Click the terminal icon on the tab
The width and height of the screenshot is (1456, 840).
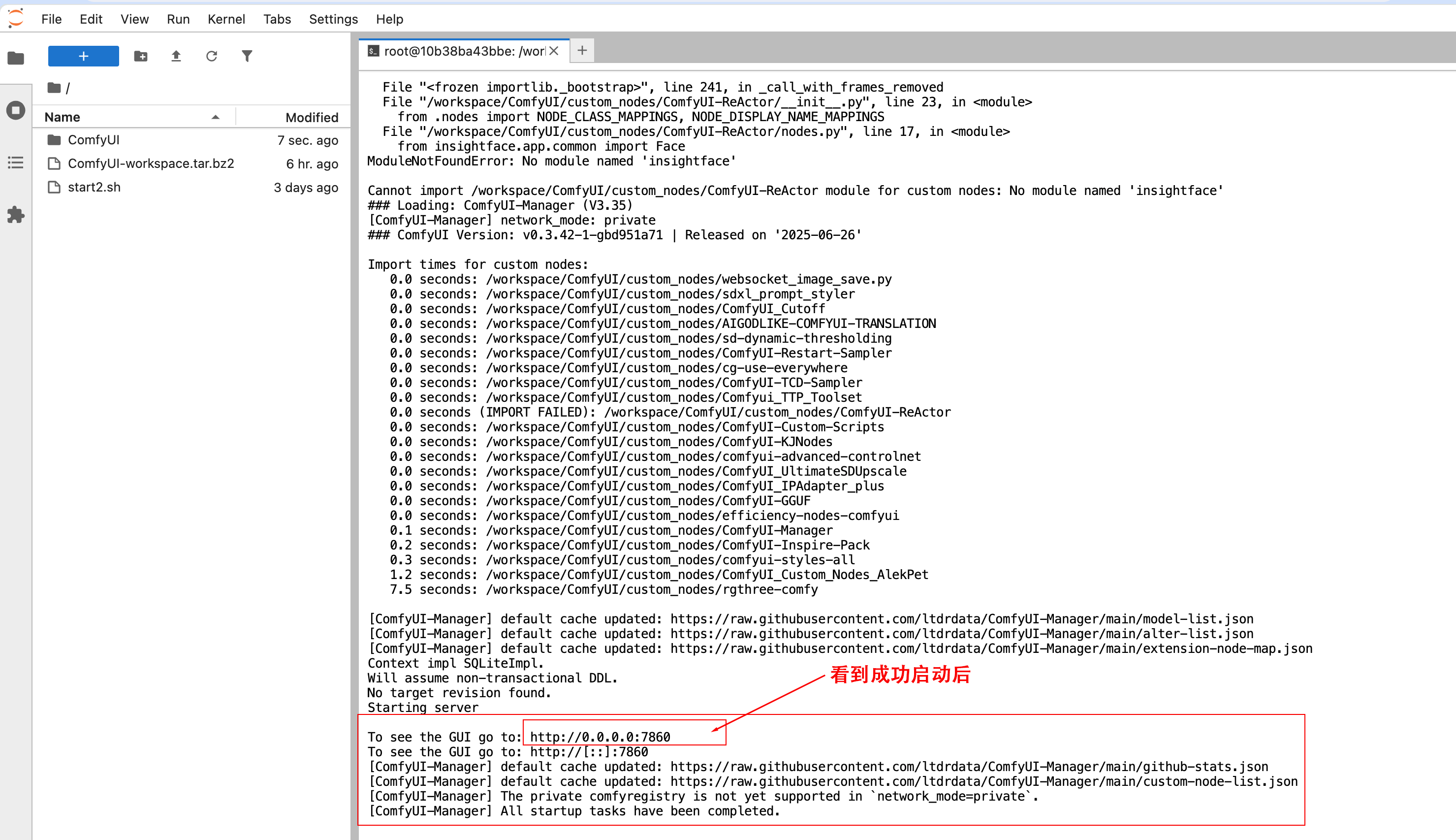(x=374, y=51)
